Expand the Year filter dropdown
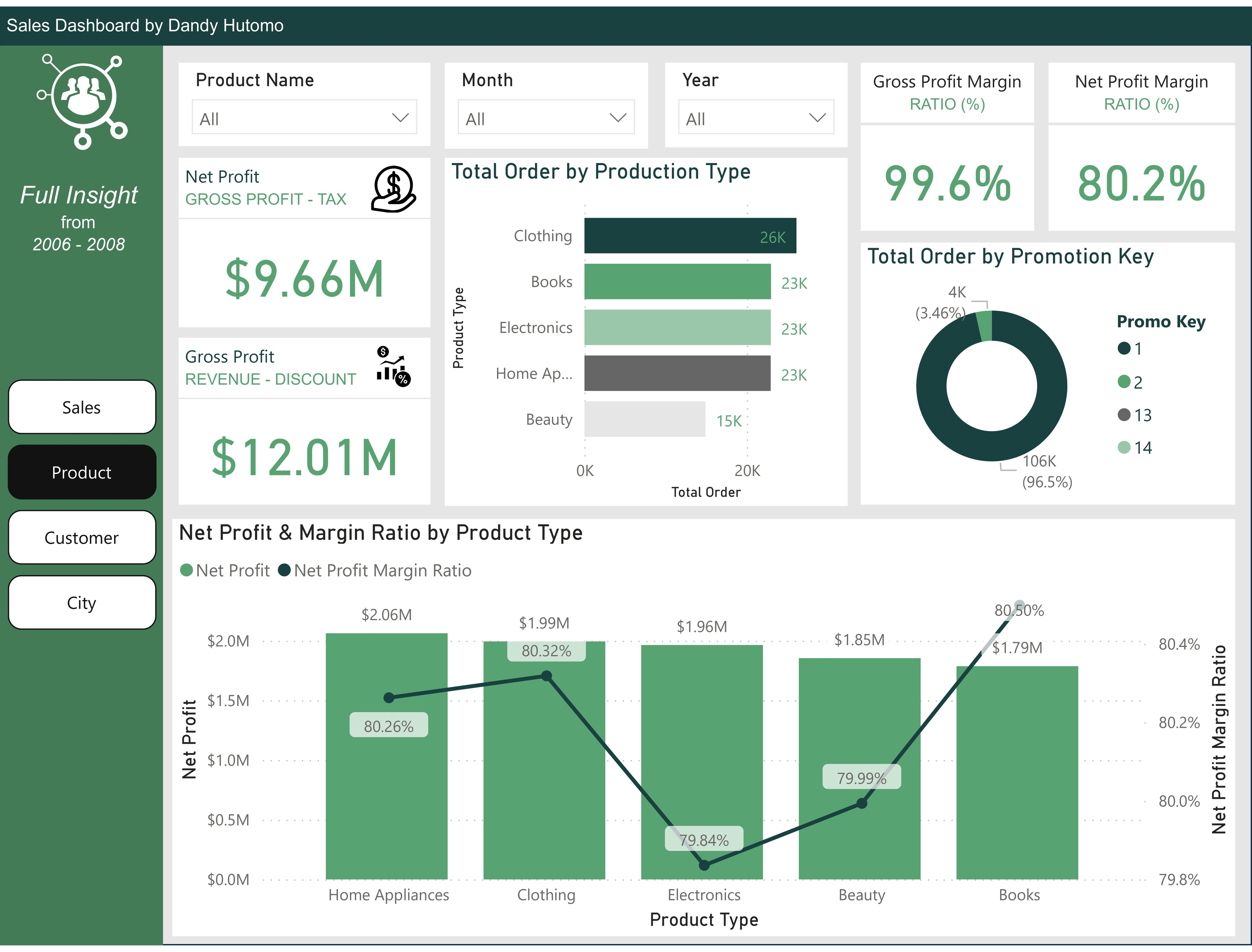 pos(756,118)
